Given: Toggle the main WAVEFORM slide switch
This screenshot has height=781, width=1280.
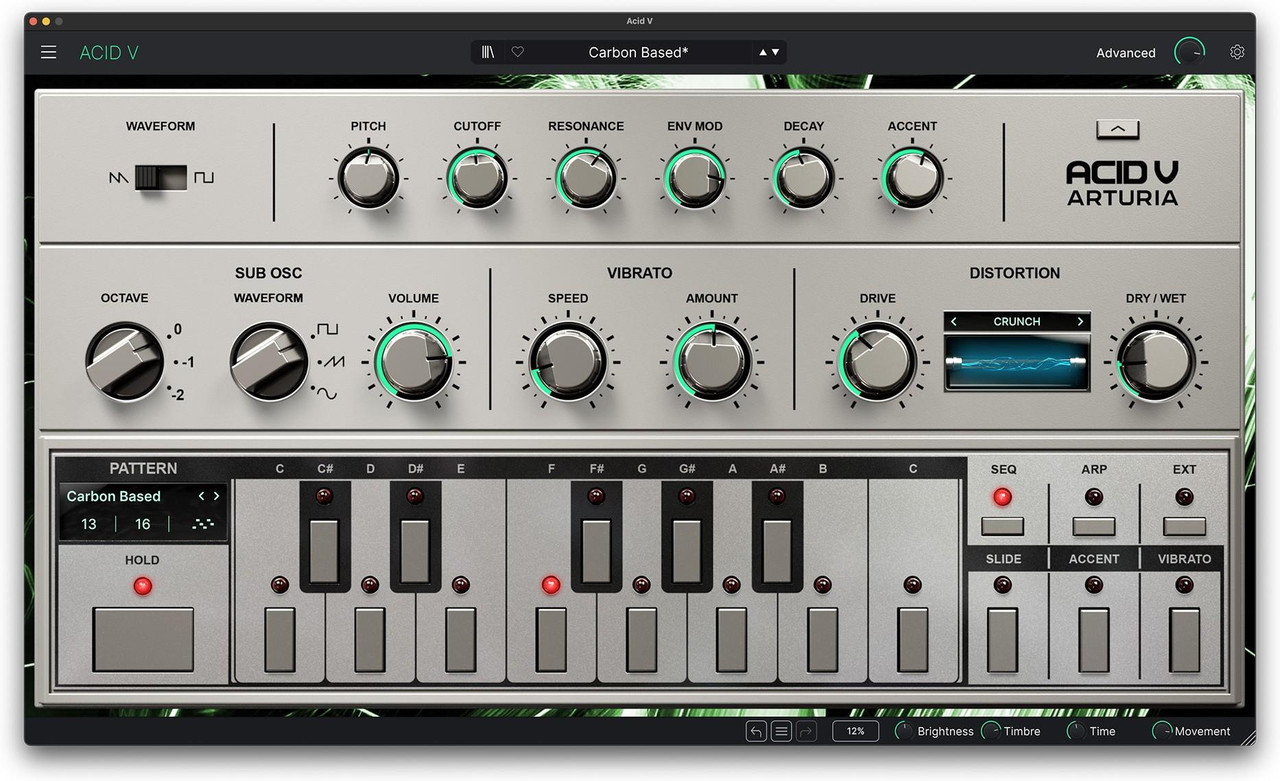Looking at the screenshot, I should (161, 178).
